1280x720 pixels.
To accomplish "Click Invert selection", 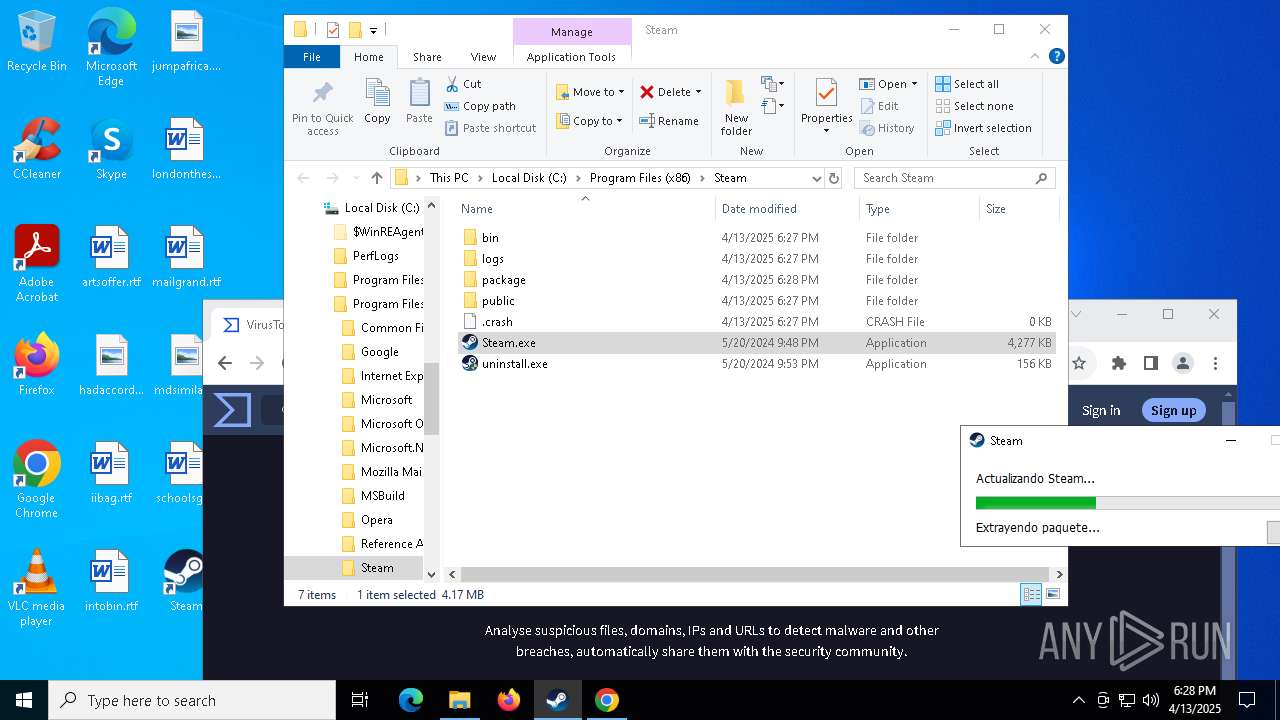I will [x=983, y=128].
